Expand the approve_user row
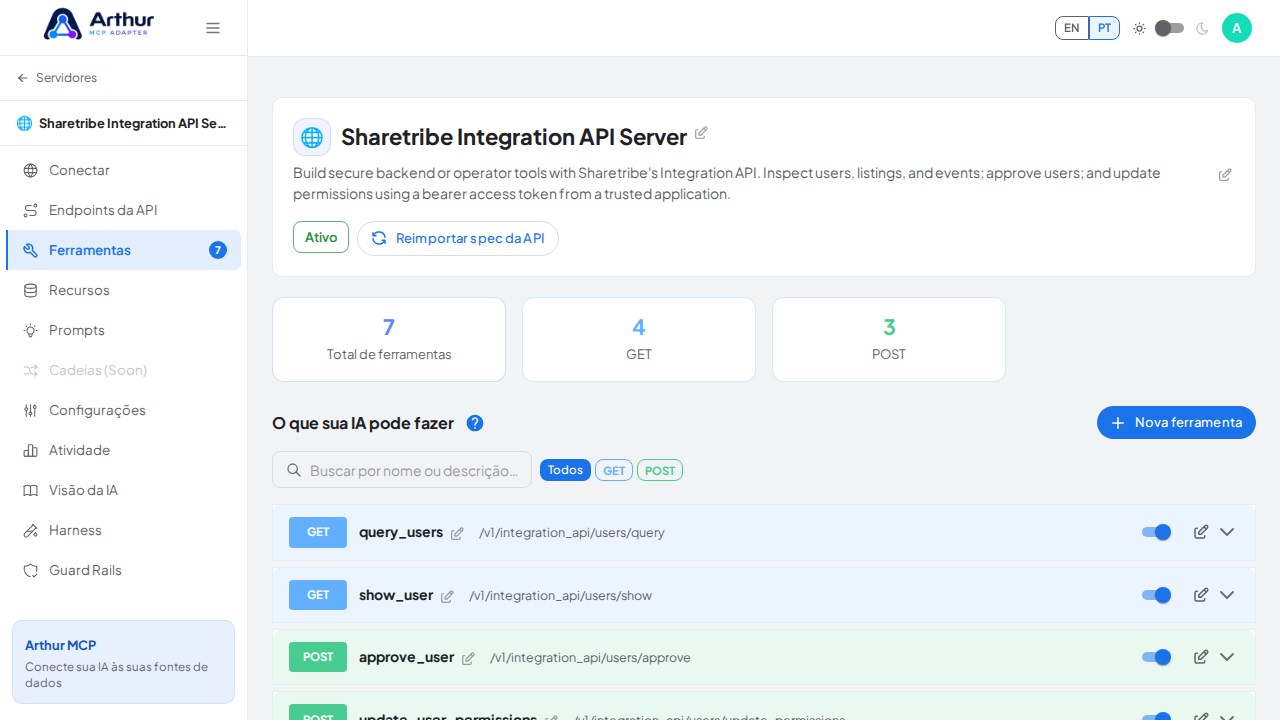 point(1227,657)
